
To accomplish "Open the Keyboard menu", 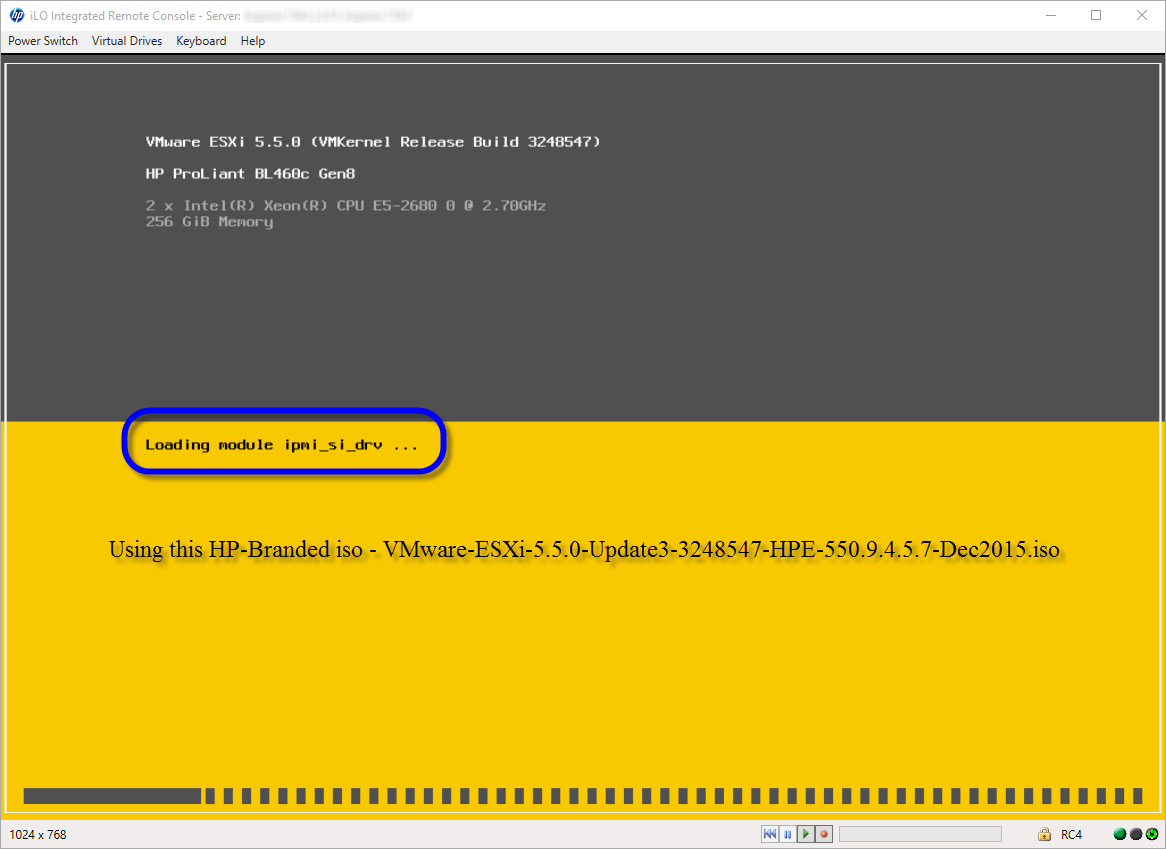I will (200, 41).
